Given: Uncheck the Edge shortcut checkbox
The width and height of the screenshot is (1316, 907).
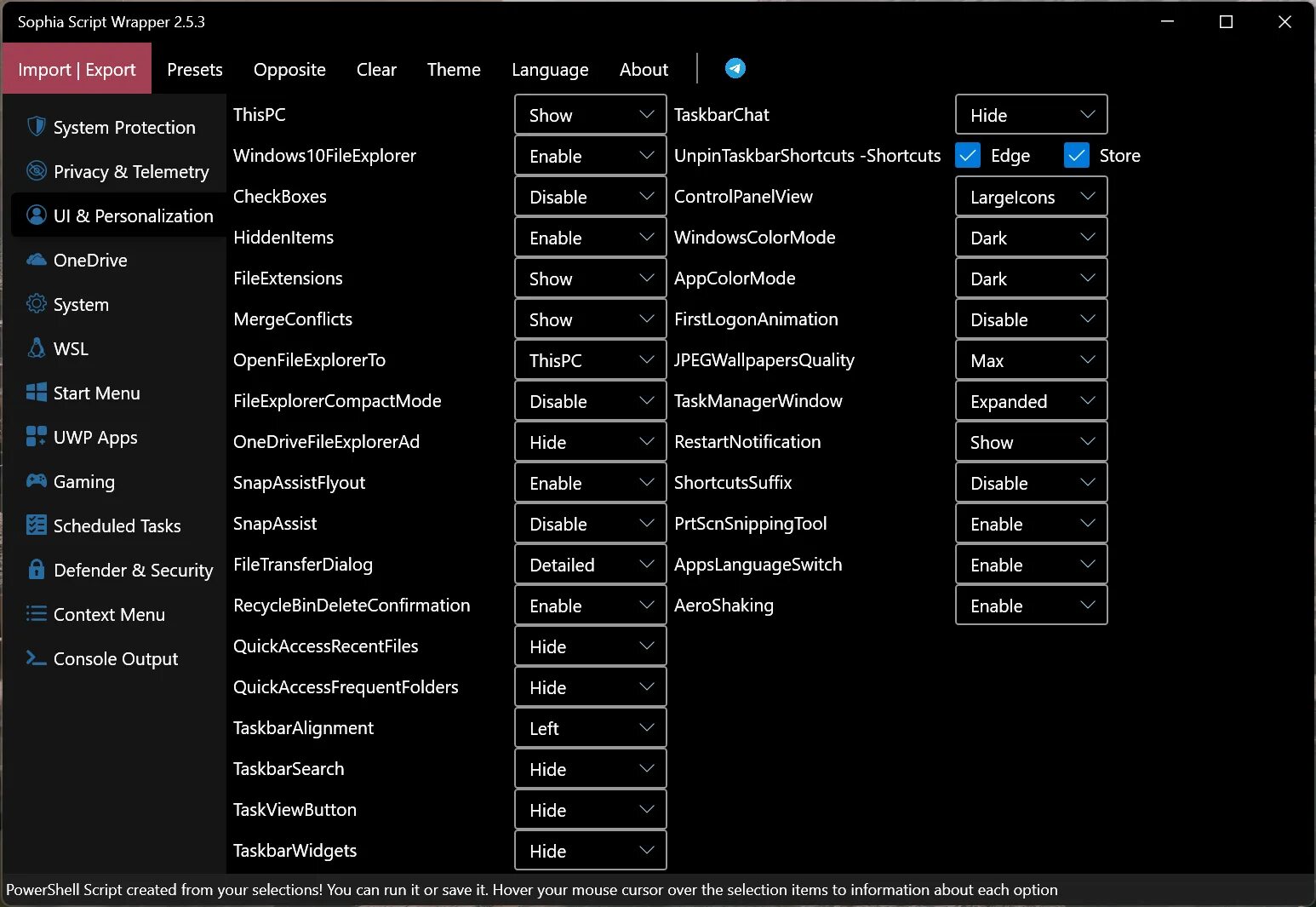Looking at the screenshot, I should [968, 155].
